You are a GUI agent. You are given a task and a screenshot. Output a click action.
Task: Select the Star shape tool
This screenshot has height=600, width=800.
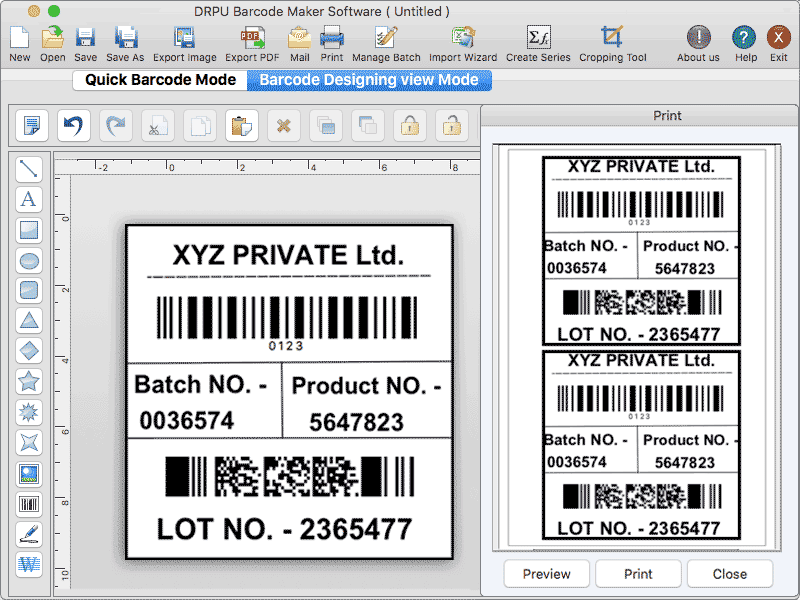[x=29, y=381]
